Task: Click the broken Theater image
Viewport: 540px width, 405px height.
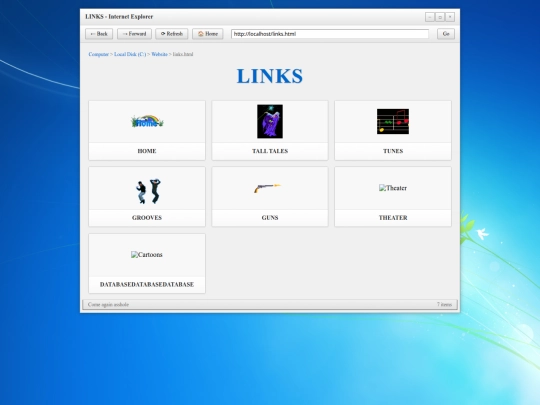Action: point(393,188)
